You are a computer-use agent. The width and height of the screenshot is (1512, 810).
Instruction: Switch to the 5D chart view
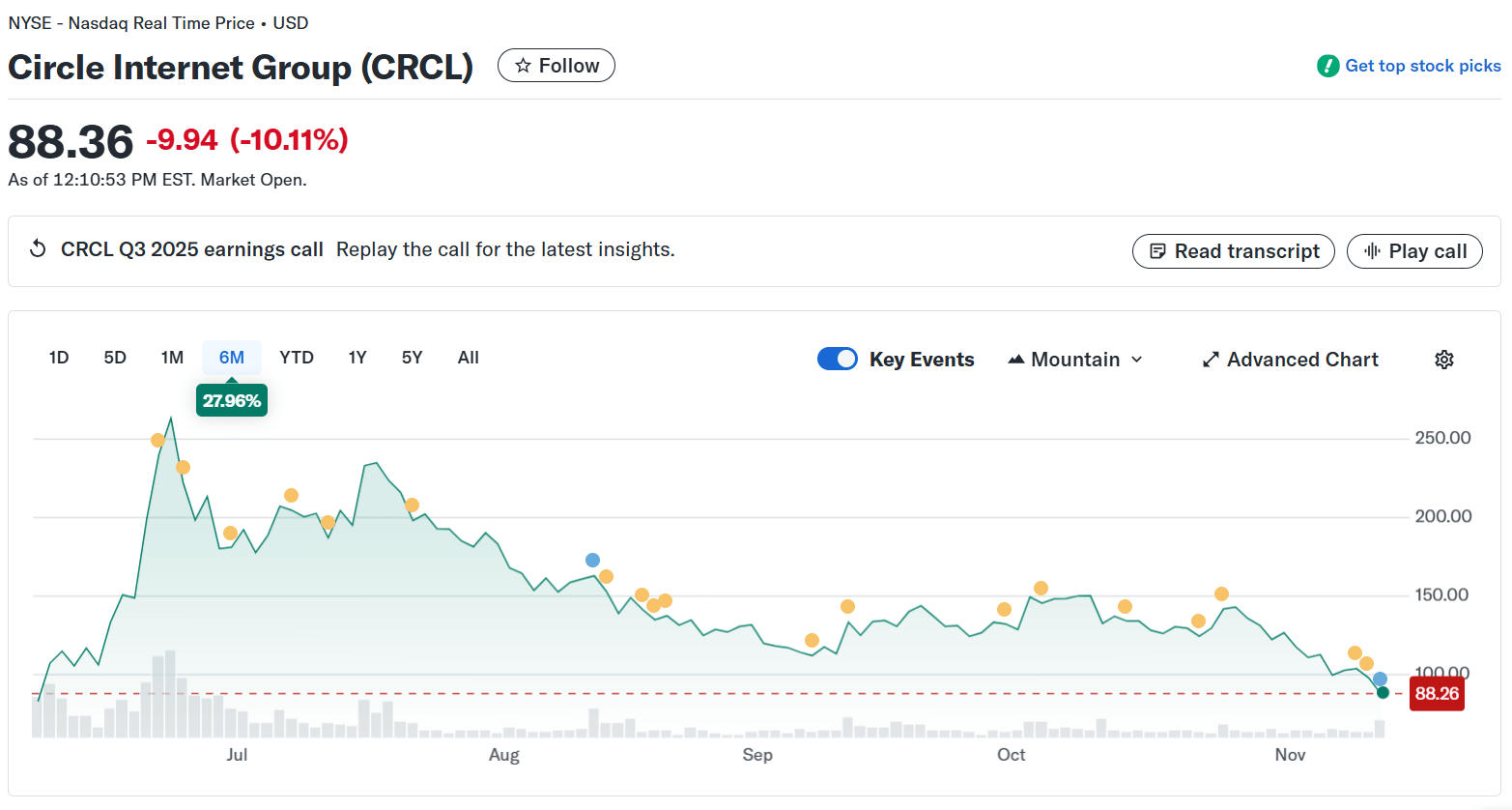114,357
